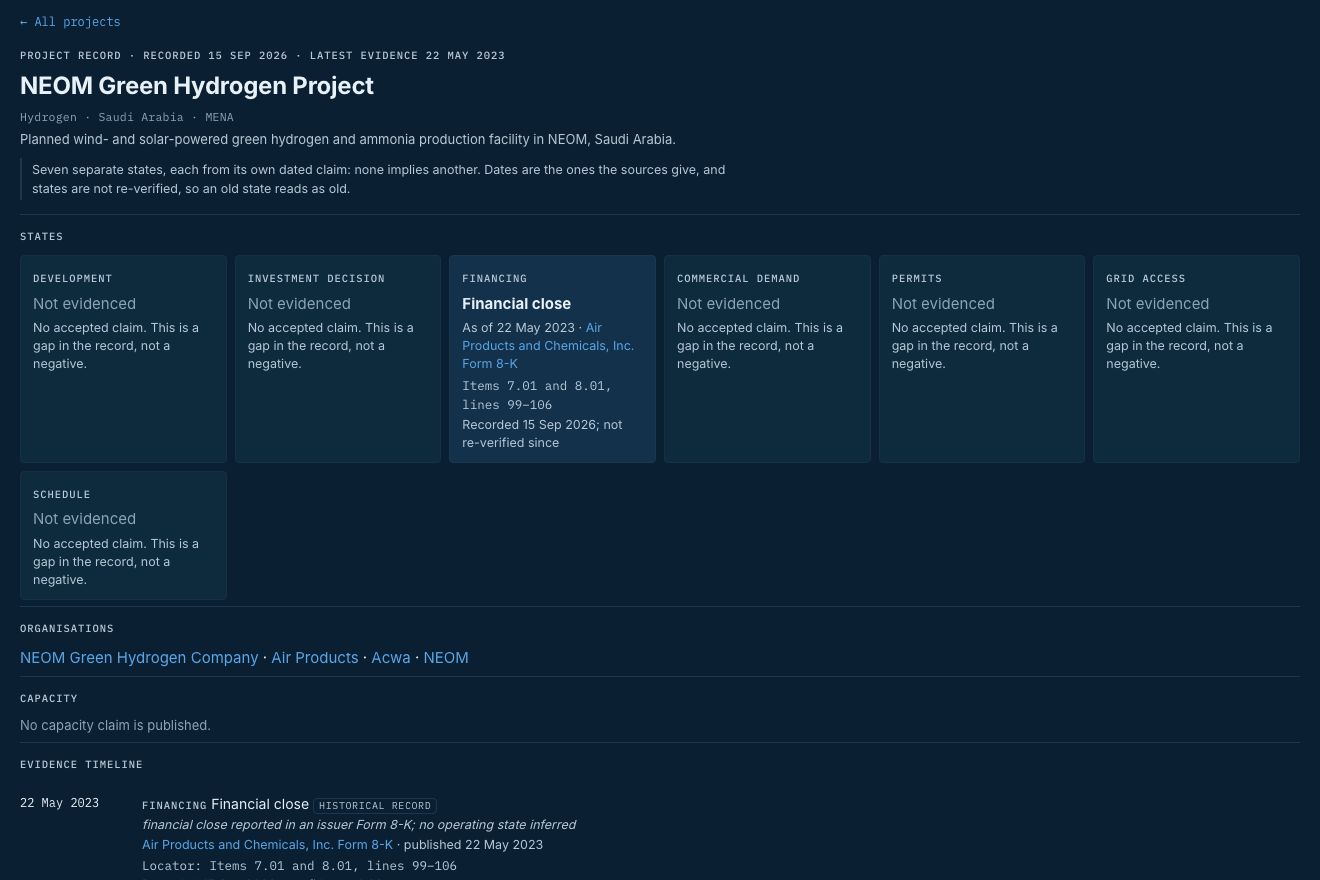The image size is (1320, 880).
Task: Open Air Products organisation link
Action: (314, 658)
